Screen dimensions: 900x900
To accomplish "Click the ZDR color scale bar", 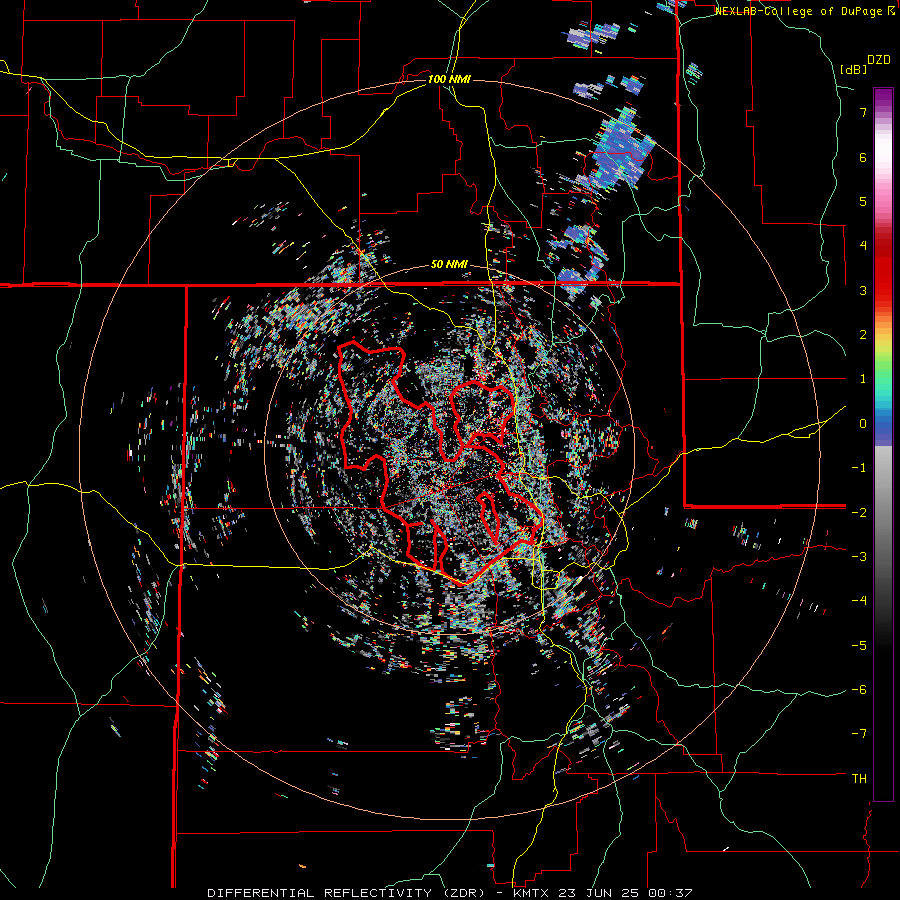I will coord(883,444).
